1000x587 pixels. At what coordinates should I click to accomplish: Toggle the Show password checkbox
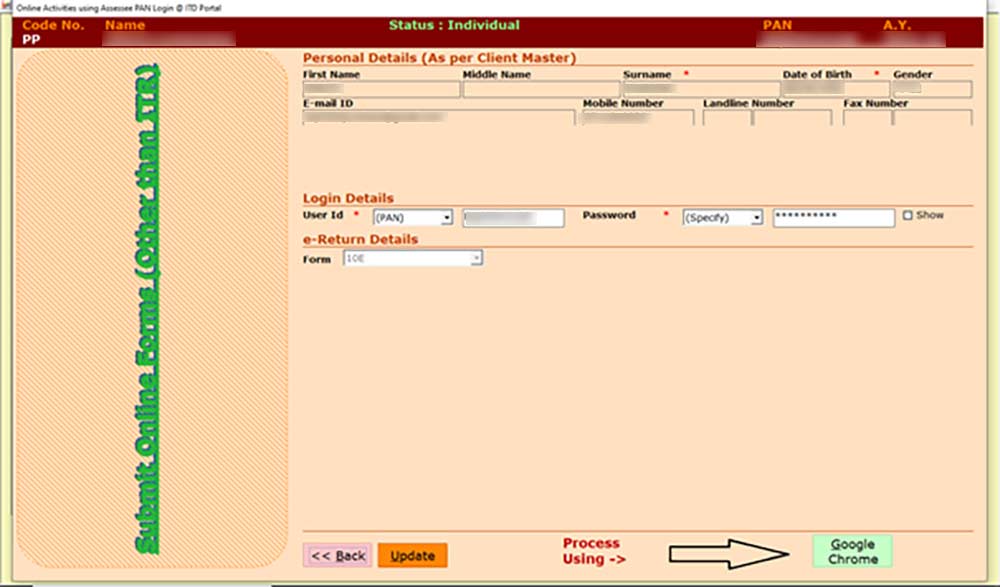coord(907,215)
